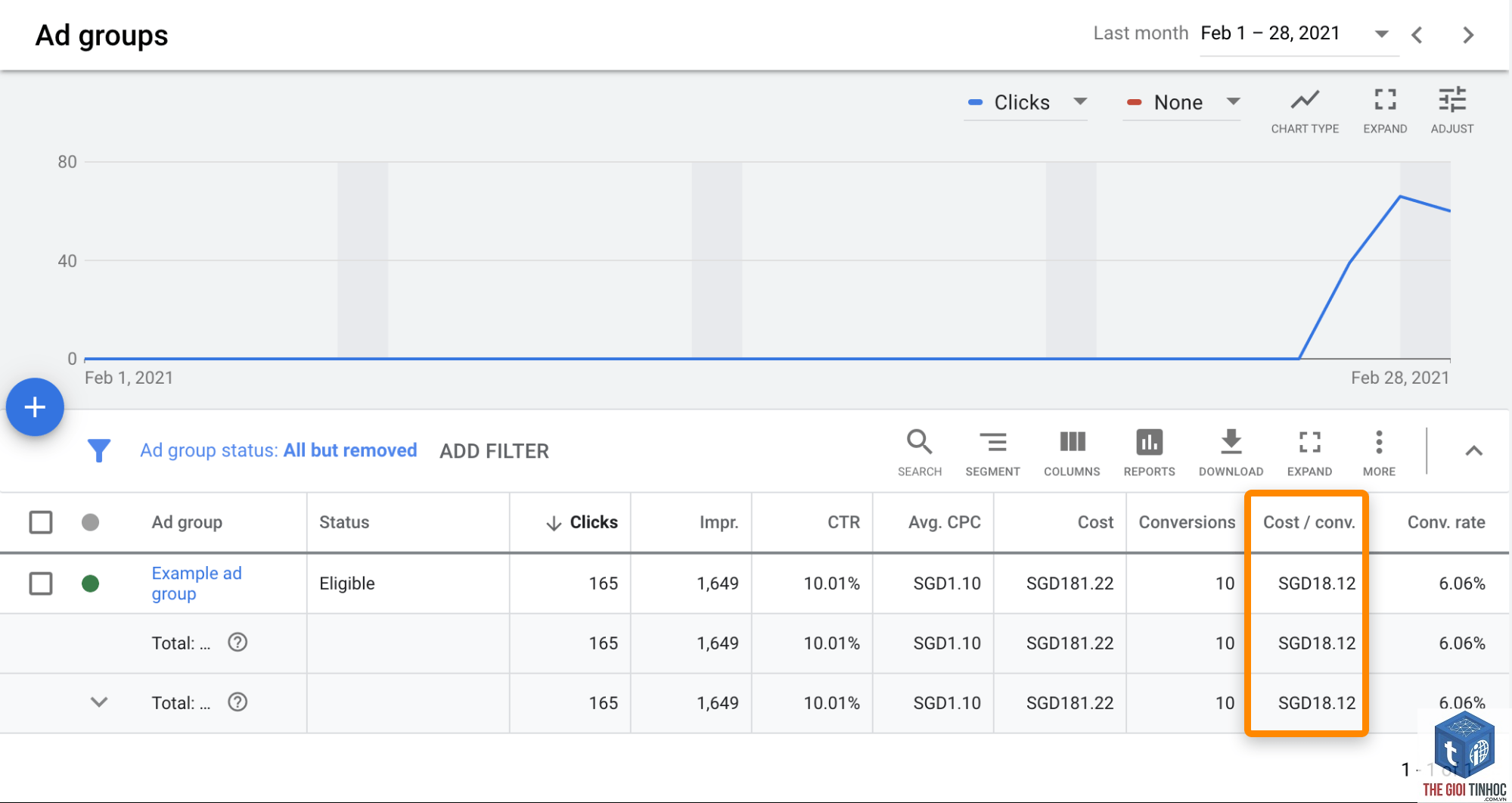Tick the Example ad group checkbox

click(x=41, y=584)
